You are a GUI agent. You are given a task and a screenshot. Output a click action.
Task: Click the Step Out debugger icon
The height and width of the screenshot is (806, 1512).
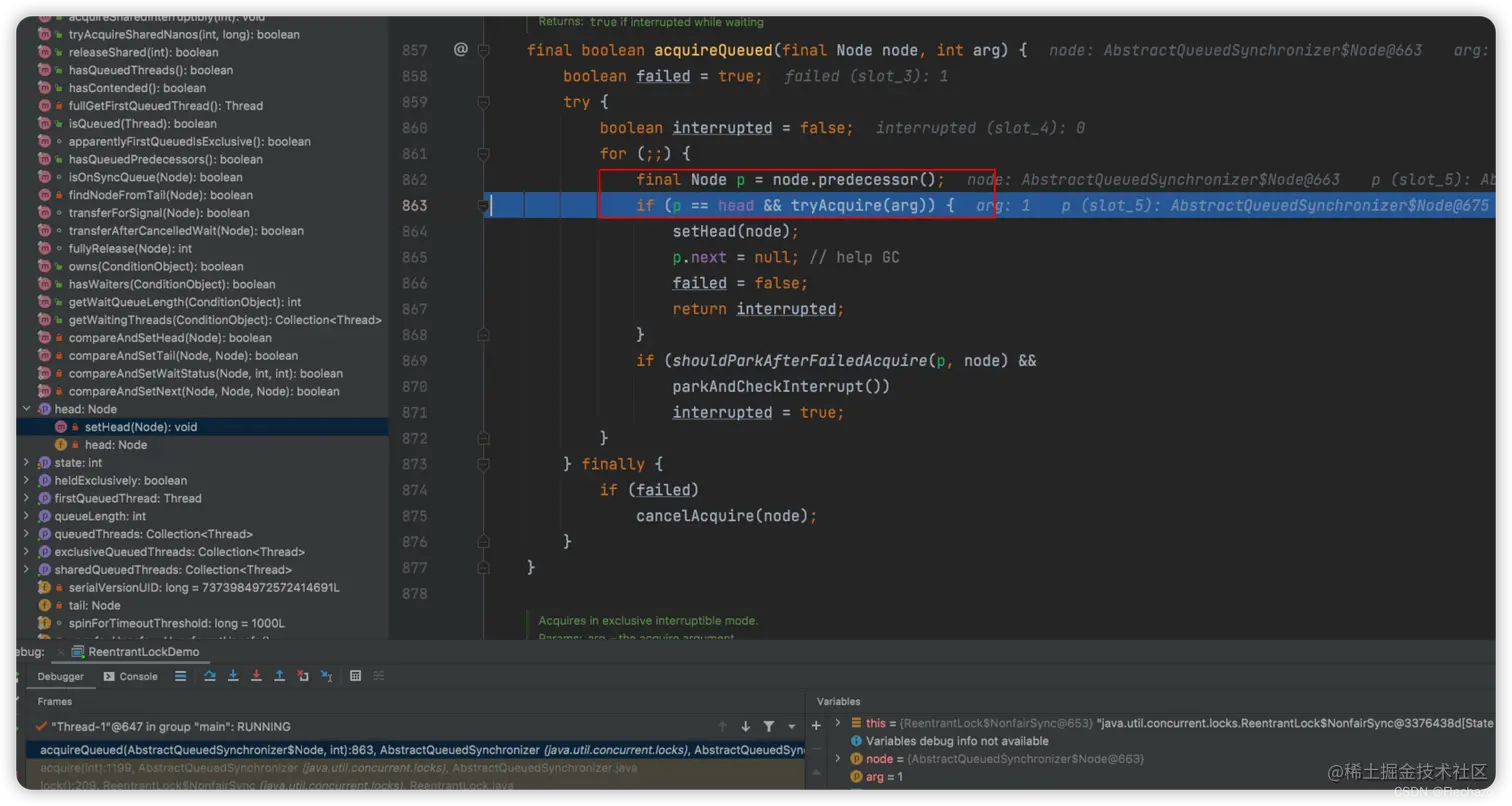[x=279, y=676]
